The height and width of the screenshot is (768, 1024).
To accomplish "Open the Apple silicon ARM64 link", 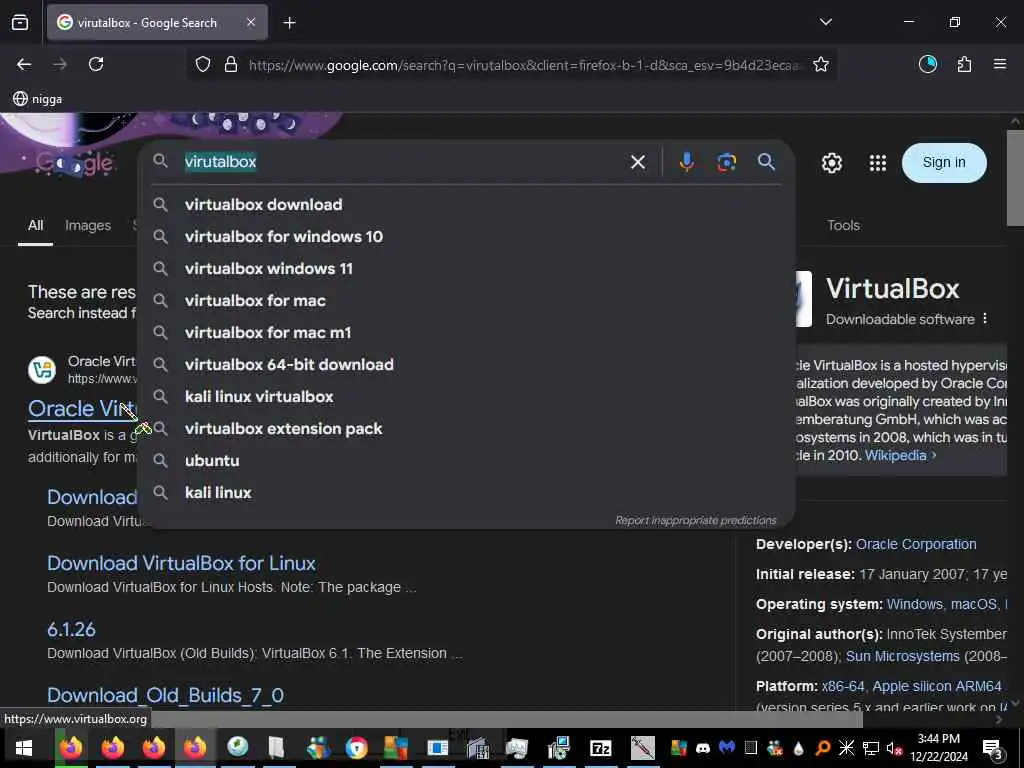I will click(937, 686).
